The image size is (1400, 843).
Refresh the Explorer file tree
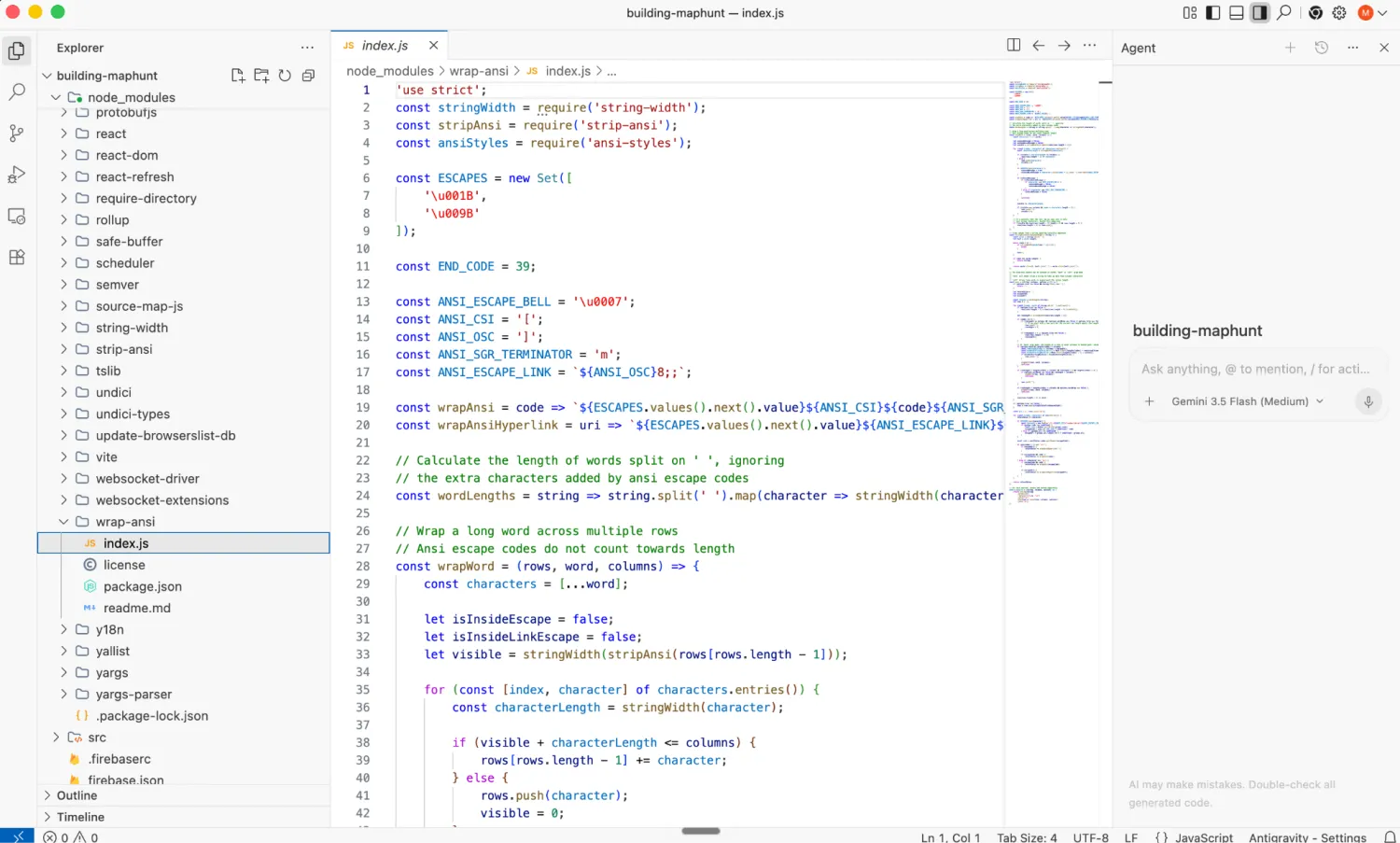point(285,76)
